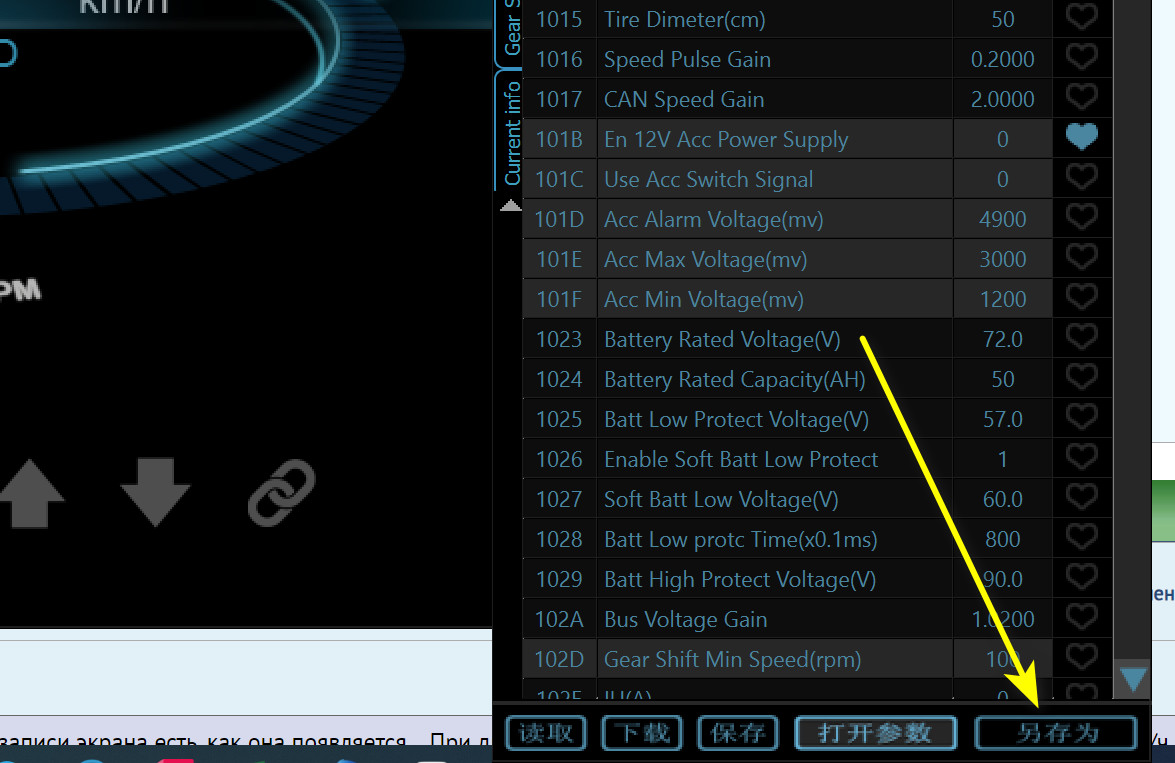Click small up triangle below Current info tab
Viewport: 1175px width, 763px height.
510,206
